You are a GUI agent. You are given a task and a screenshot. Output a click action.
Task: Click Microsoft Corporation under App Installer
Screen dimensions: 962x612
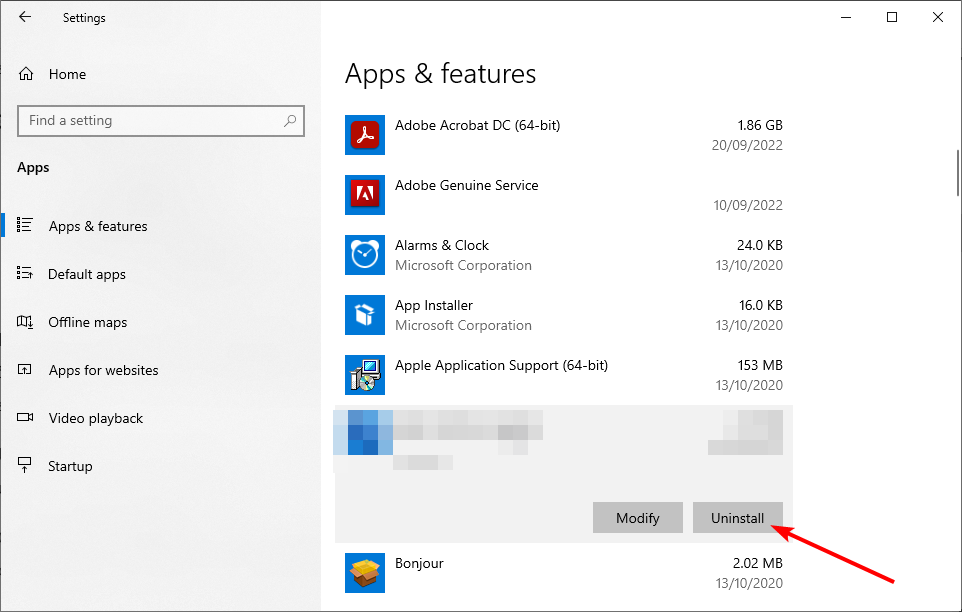(x=463, y=326)
